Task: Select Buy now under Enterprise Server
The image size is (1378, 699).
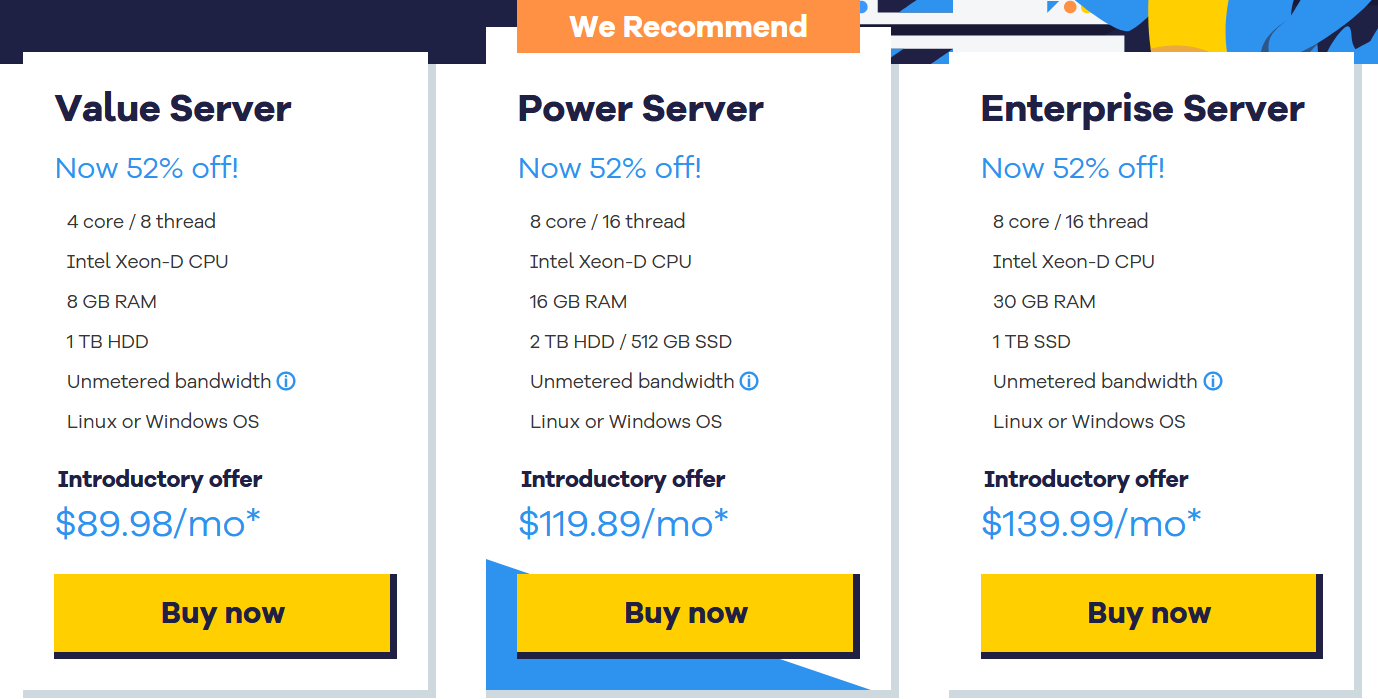Action: tap(1149, 613)
